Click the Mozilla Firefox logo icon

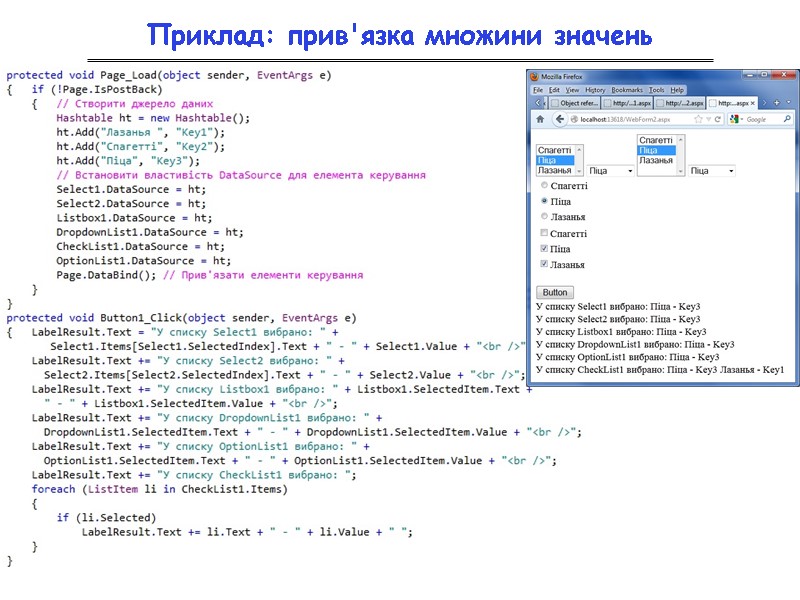click(535, 77)
